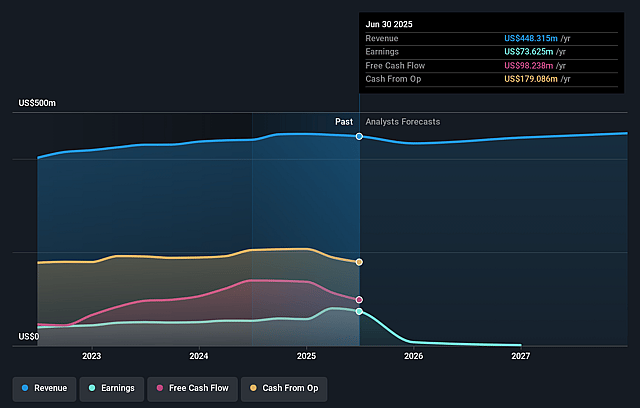This screenshot has height=408, width=640.
Task: Click the US$448.315m revenue value
Action: [x=531, y=38]
